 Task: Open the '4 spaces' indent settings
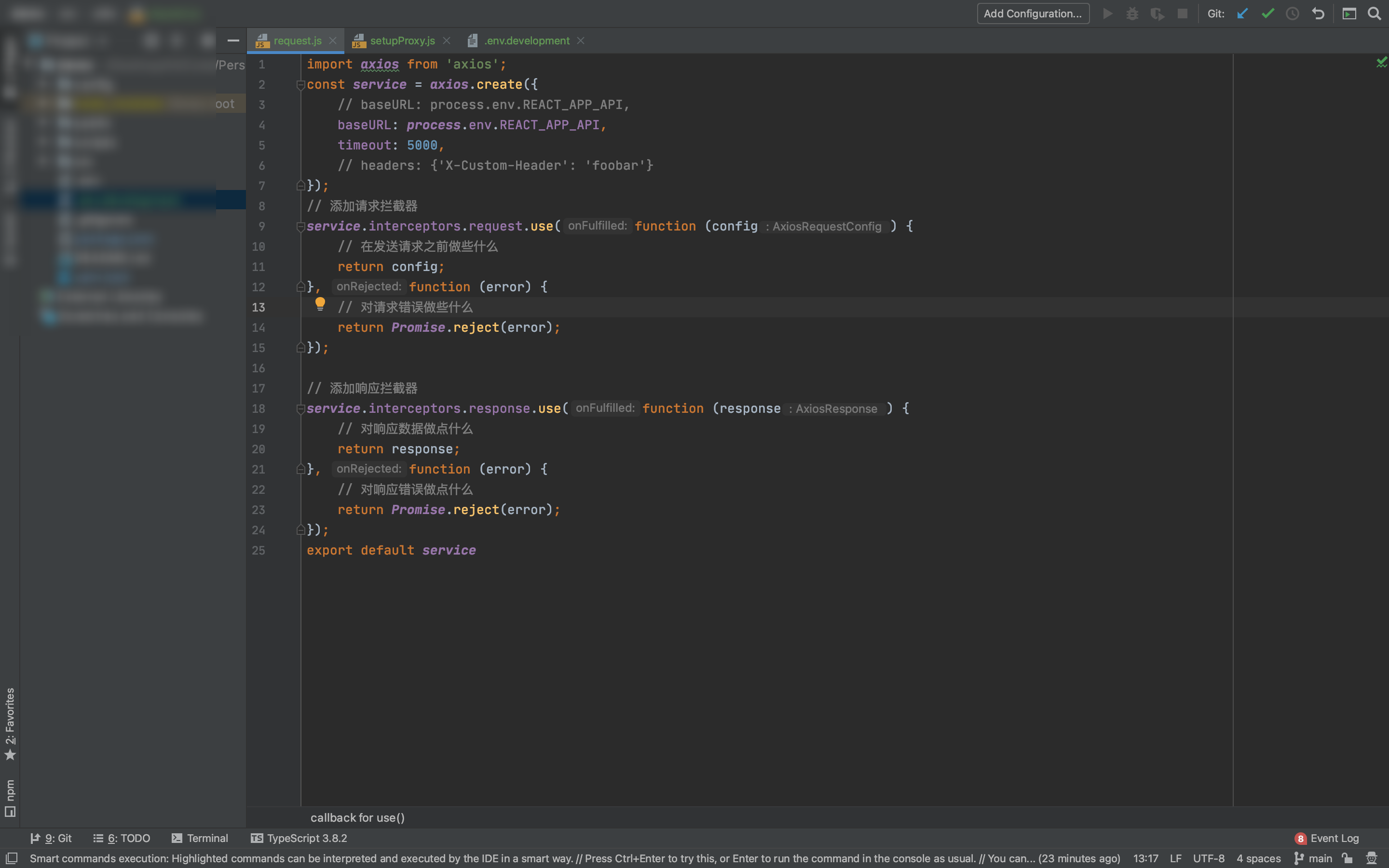1259,858
